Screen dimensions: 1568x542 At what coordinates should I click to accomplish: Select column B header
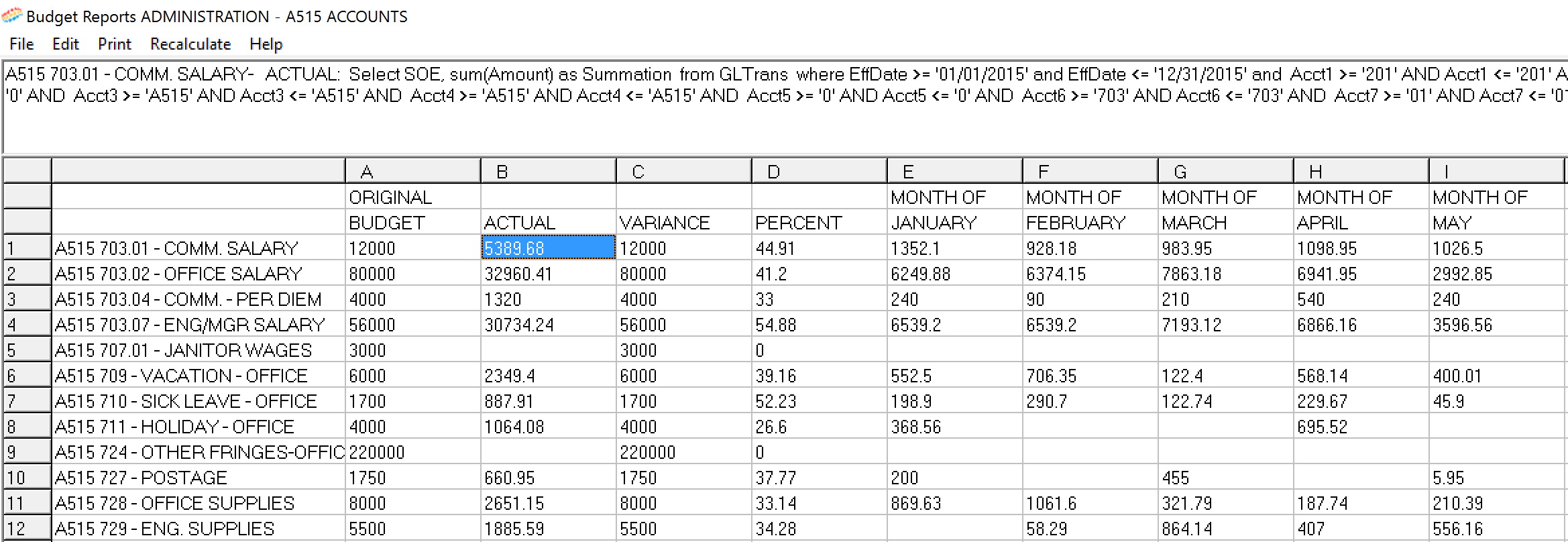(x=548, y=171)
